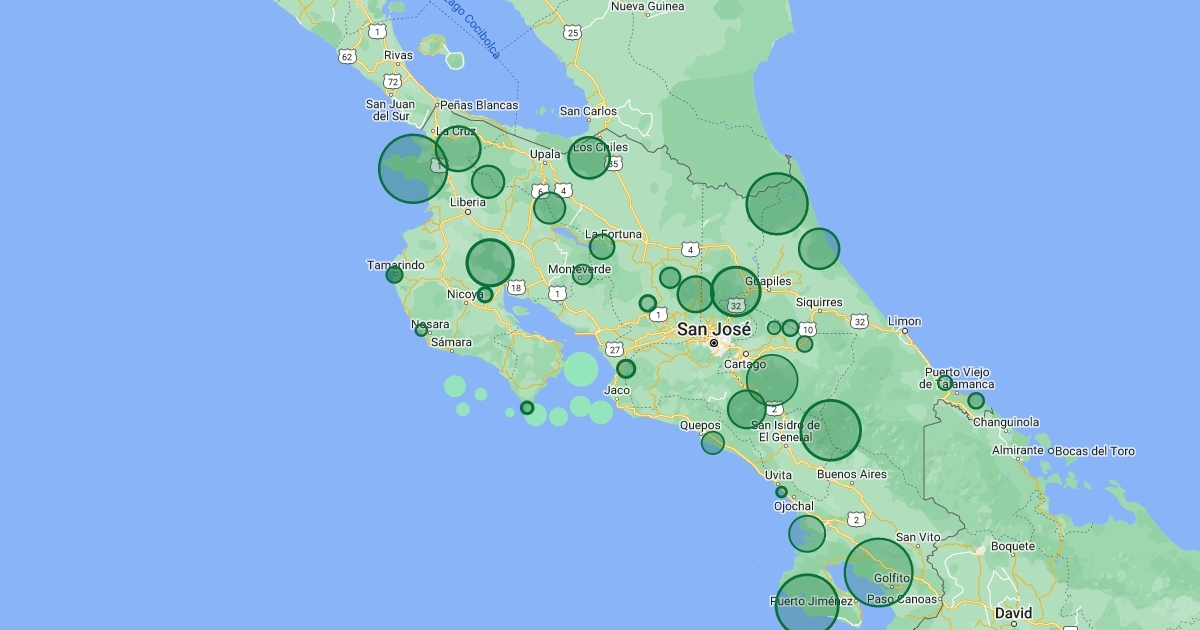The image size is (1200, 630).
Task: Click route 32 shield left of Limon
Action: tap(859, 322)
